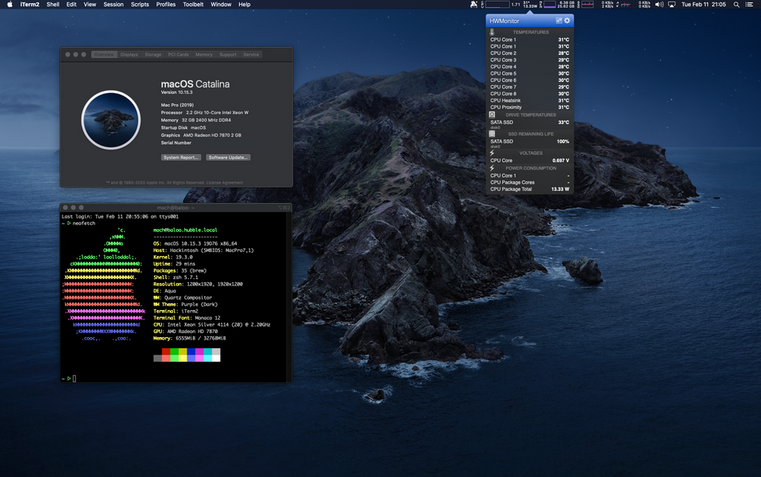Click the SSD icon beside SSD Remaining Life
This screenshot has width=761, height=477.
pos(492,134)
